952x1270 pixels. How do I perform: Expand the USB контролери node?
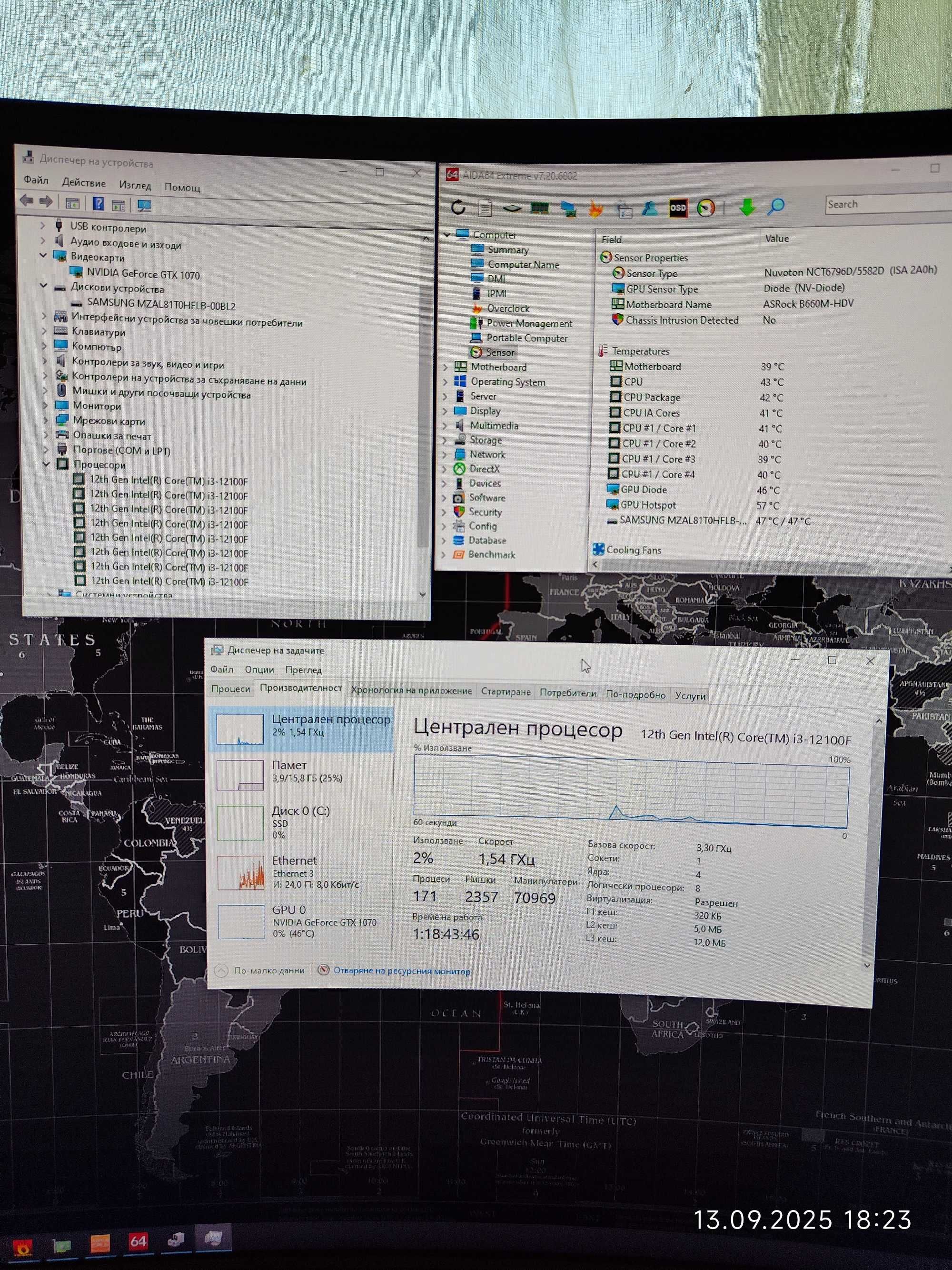[x=42, y=226]
